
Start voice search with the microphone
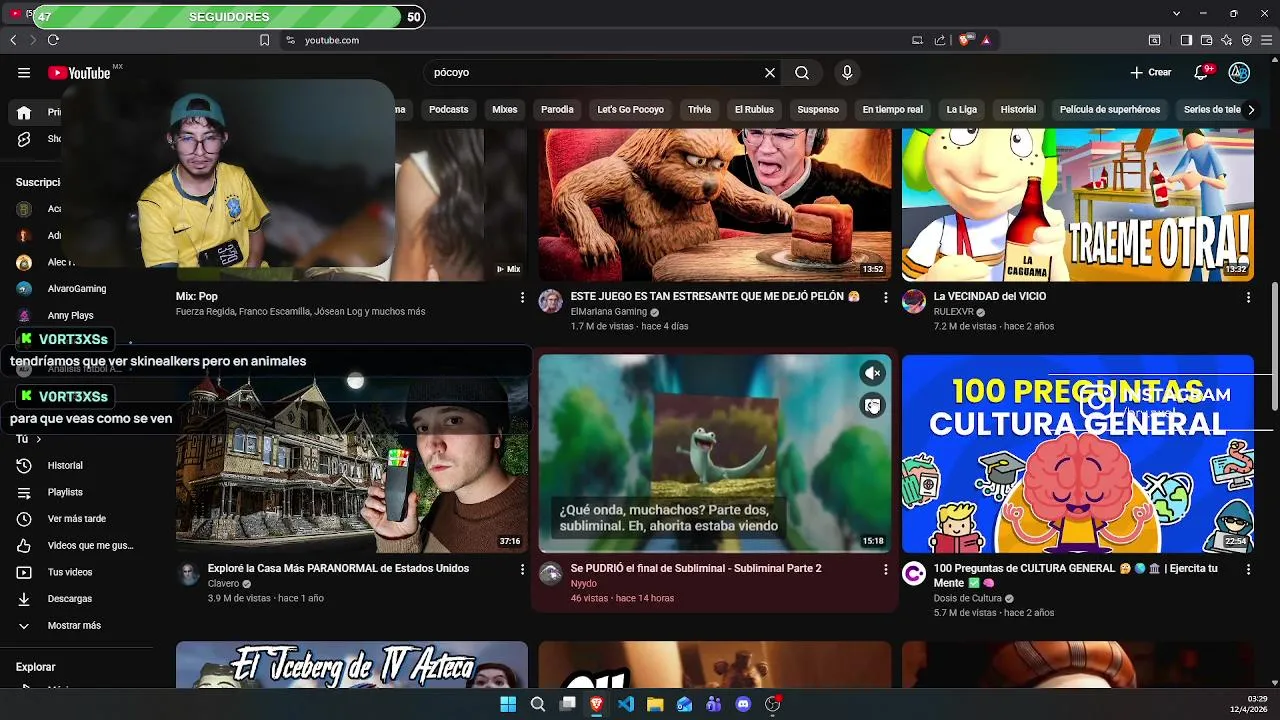click(x=847, y=73)
